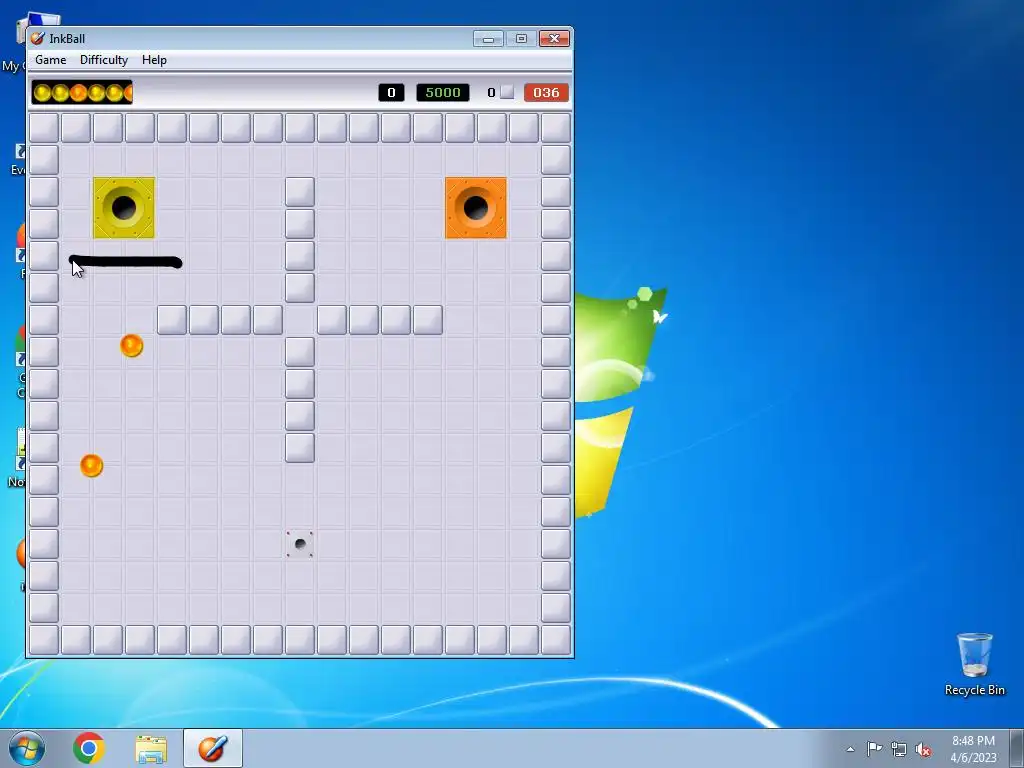Screen dimensions: 1024x768
Task: Open the Windows Start menu
Action: point(26,748)
